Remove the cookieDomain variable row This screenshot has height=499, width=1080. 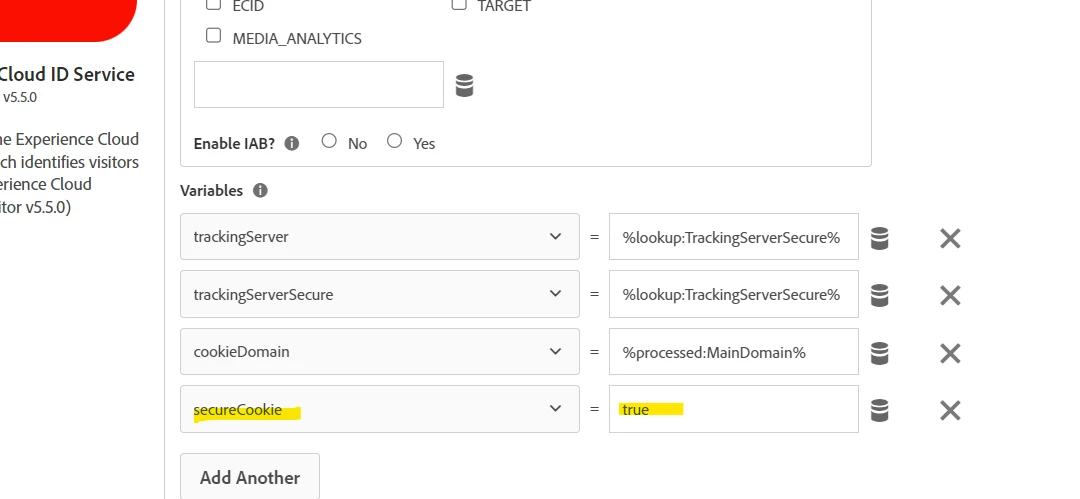point(950,353)
